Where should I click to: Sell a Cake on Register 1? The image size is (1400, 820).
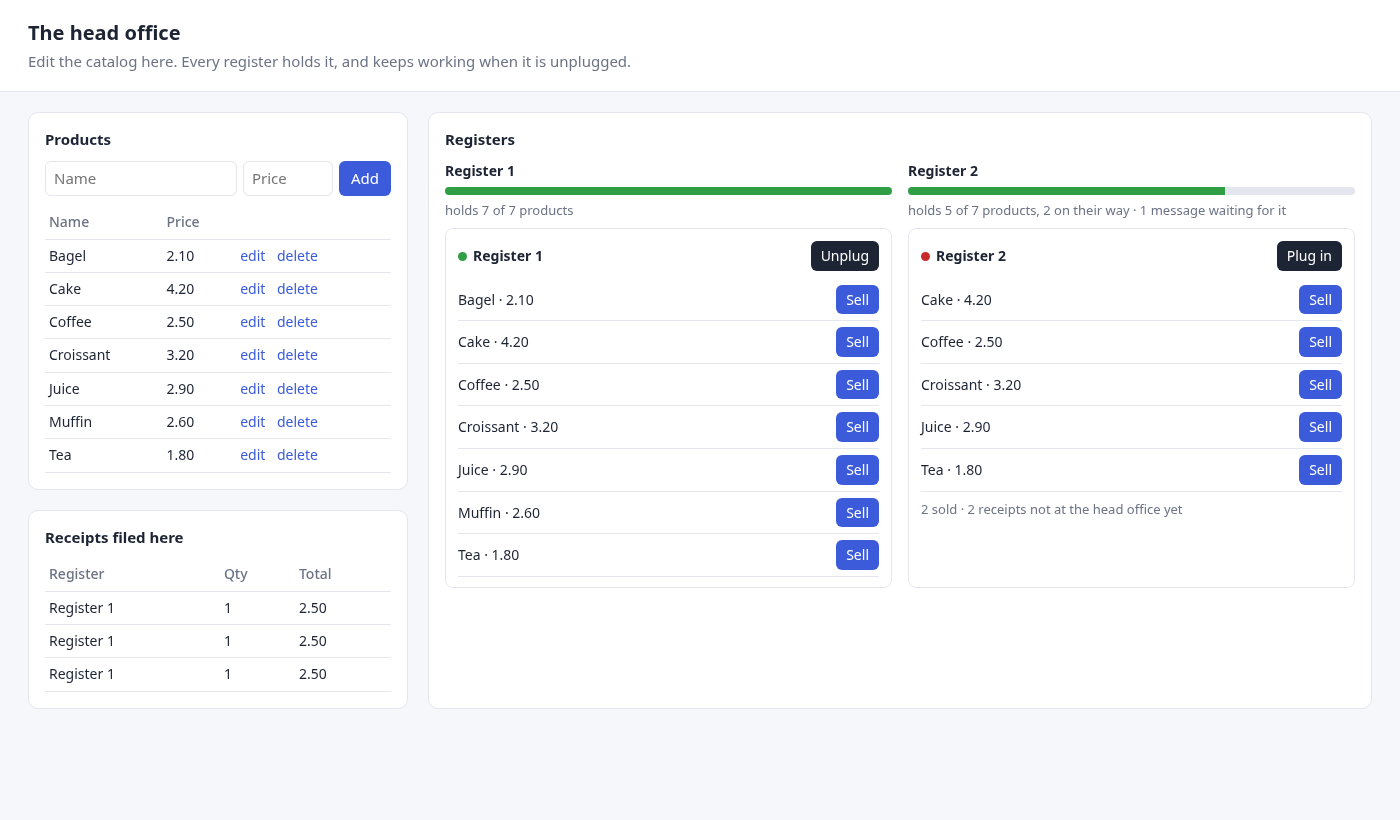pyautogui.click(x=857, y=342)
